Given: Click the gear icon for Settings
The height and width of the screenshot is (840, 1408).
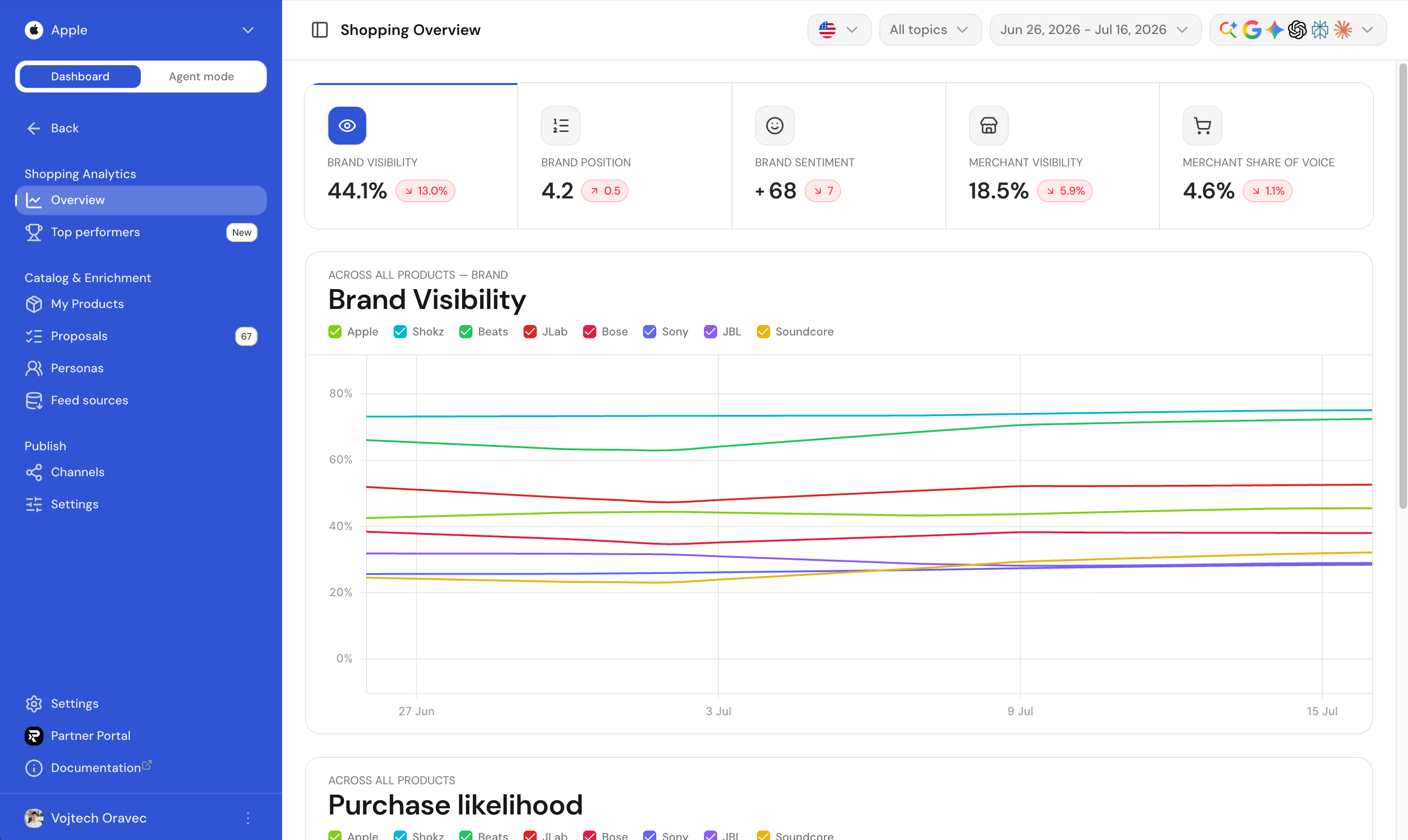Looking at the screenshot, I should [x=34, y=703].
